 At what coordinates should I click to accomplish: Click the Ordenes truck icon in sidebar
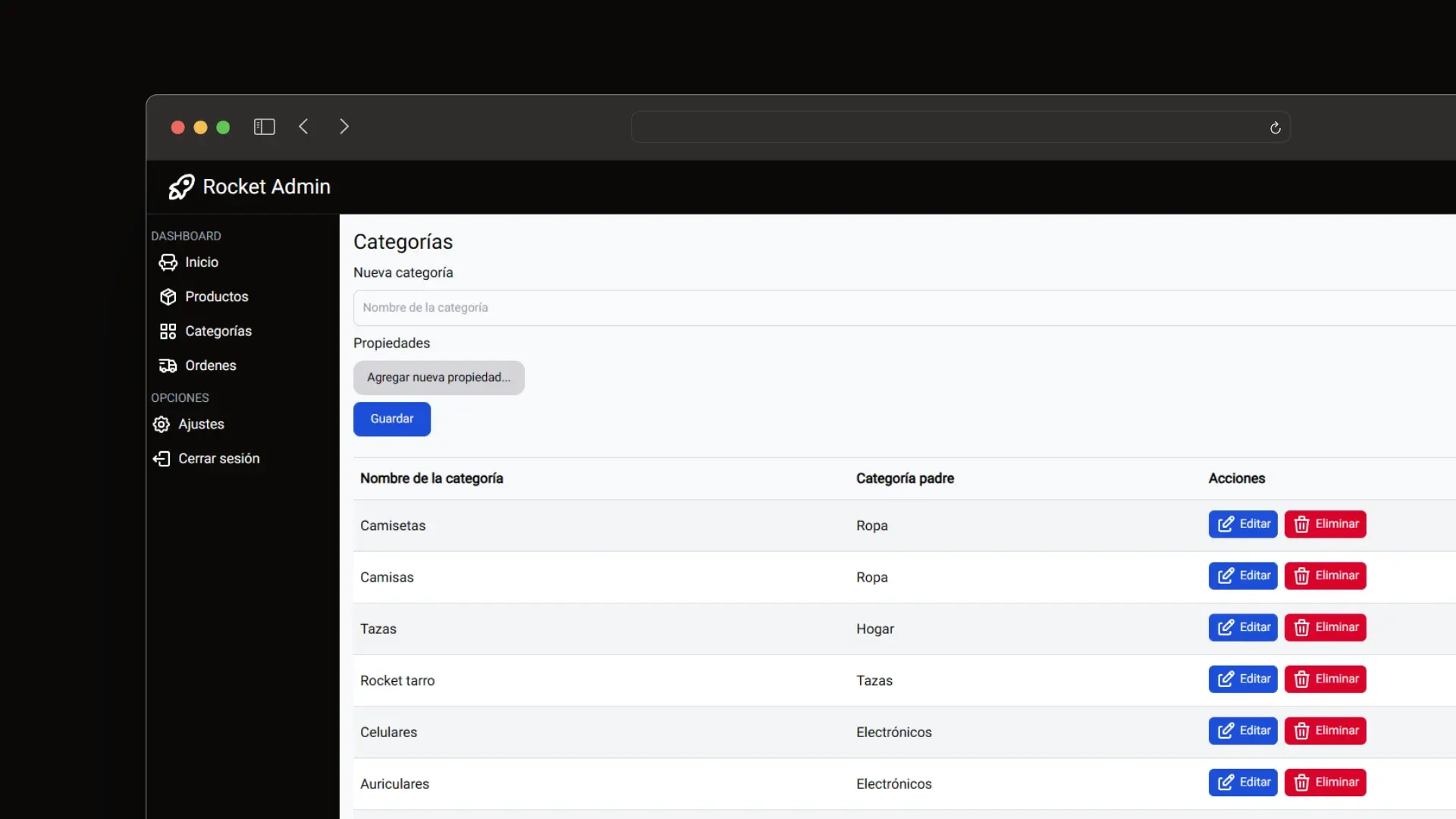click(x=168, y=366)
